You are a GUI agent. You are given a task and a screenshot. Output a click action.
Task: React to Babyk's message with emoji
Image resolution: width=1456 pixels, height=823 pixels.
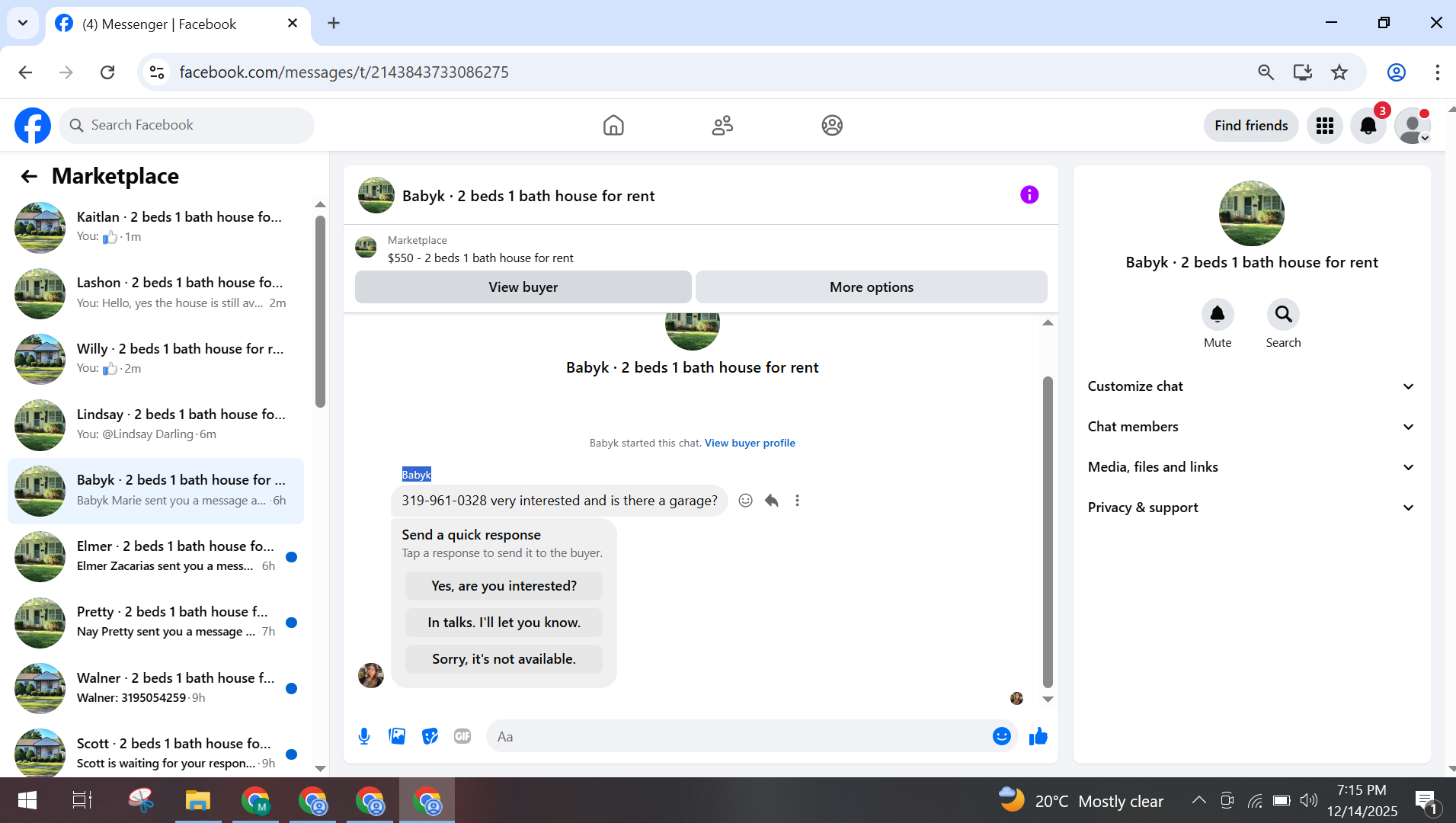[746, 501]
